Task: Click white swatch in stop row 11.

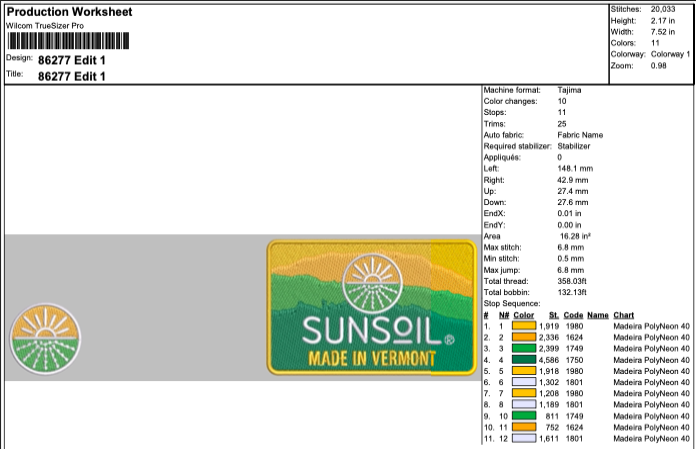Action: [524, 438]
